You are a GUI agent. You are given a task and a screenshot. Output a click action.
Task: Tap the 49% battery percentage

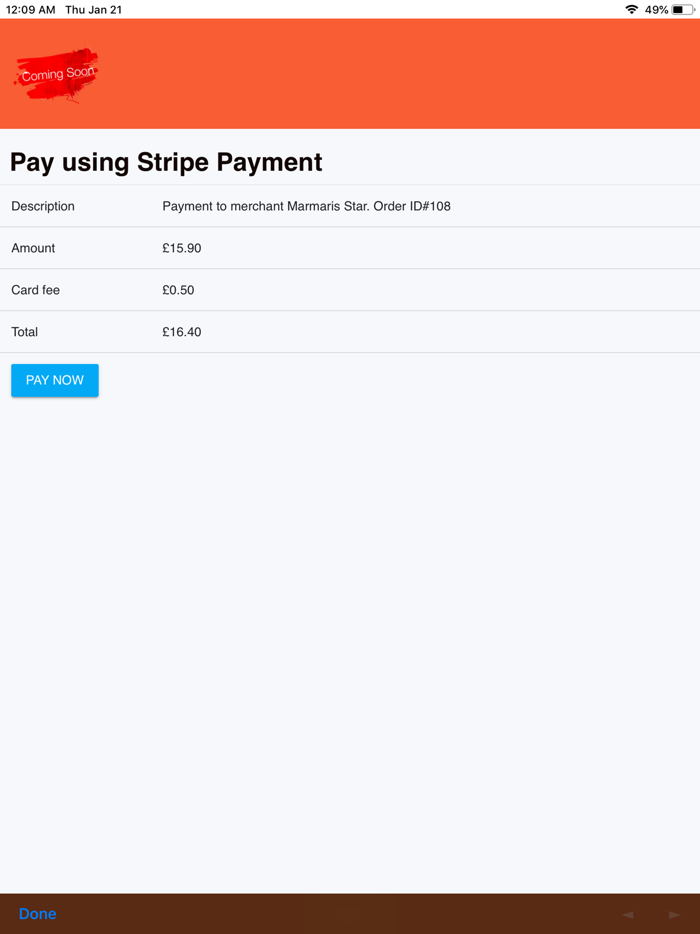tap(656, 10)
